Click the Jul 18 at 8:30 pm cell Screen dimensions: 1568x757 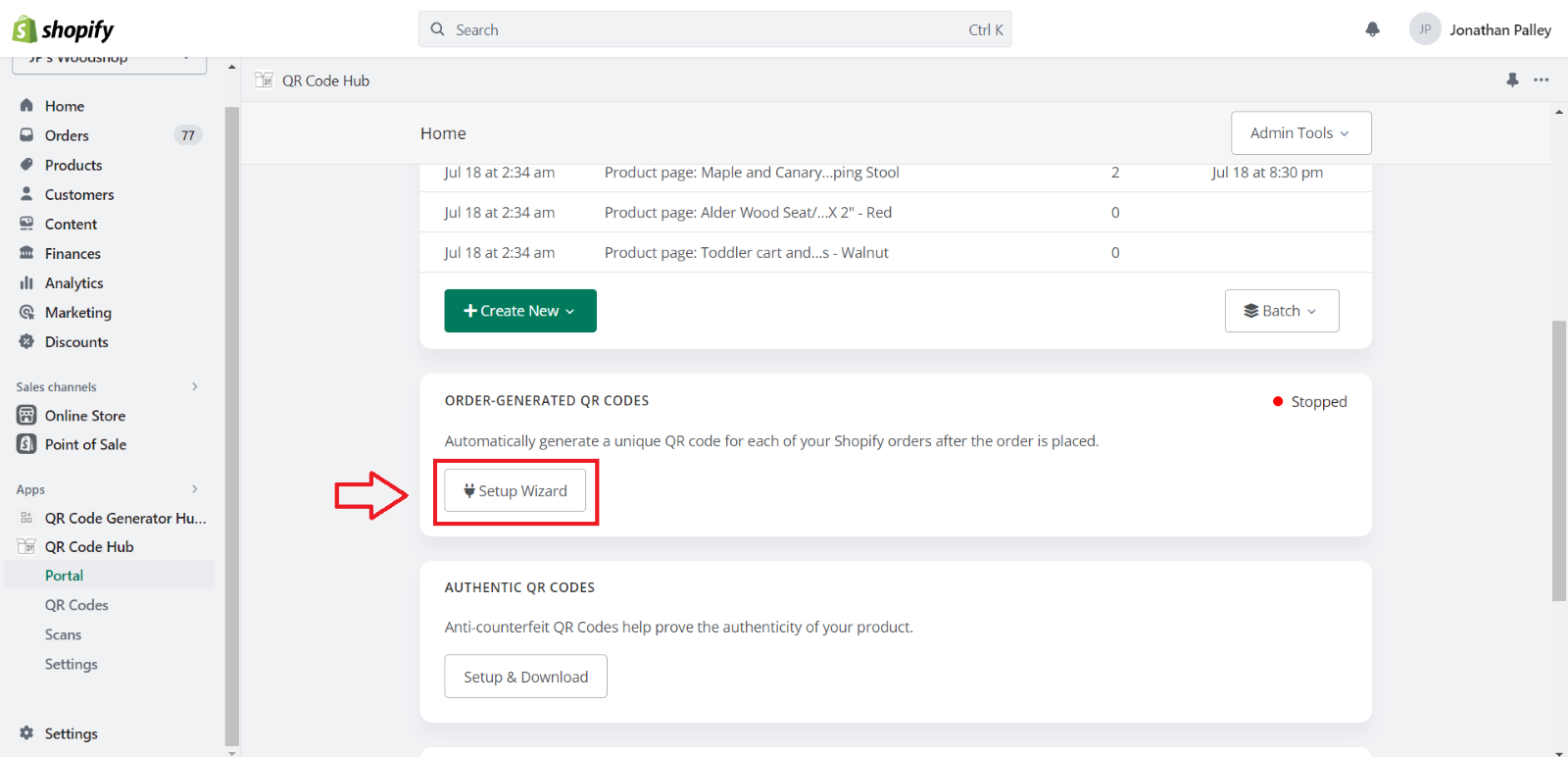tap(1267, 173)
